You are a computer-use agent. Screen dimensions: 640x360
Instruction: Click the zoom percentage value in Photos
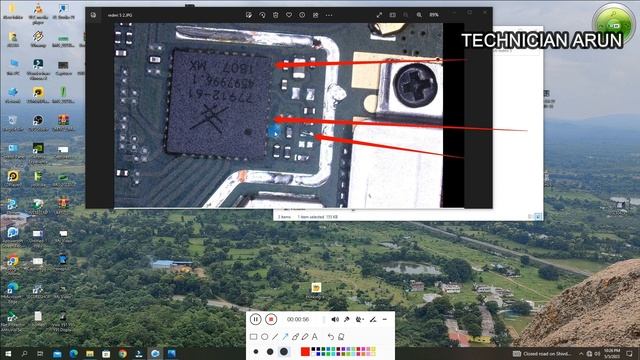coord(434,15)
